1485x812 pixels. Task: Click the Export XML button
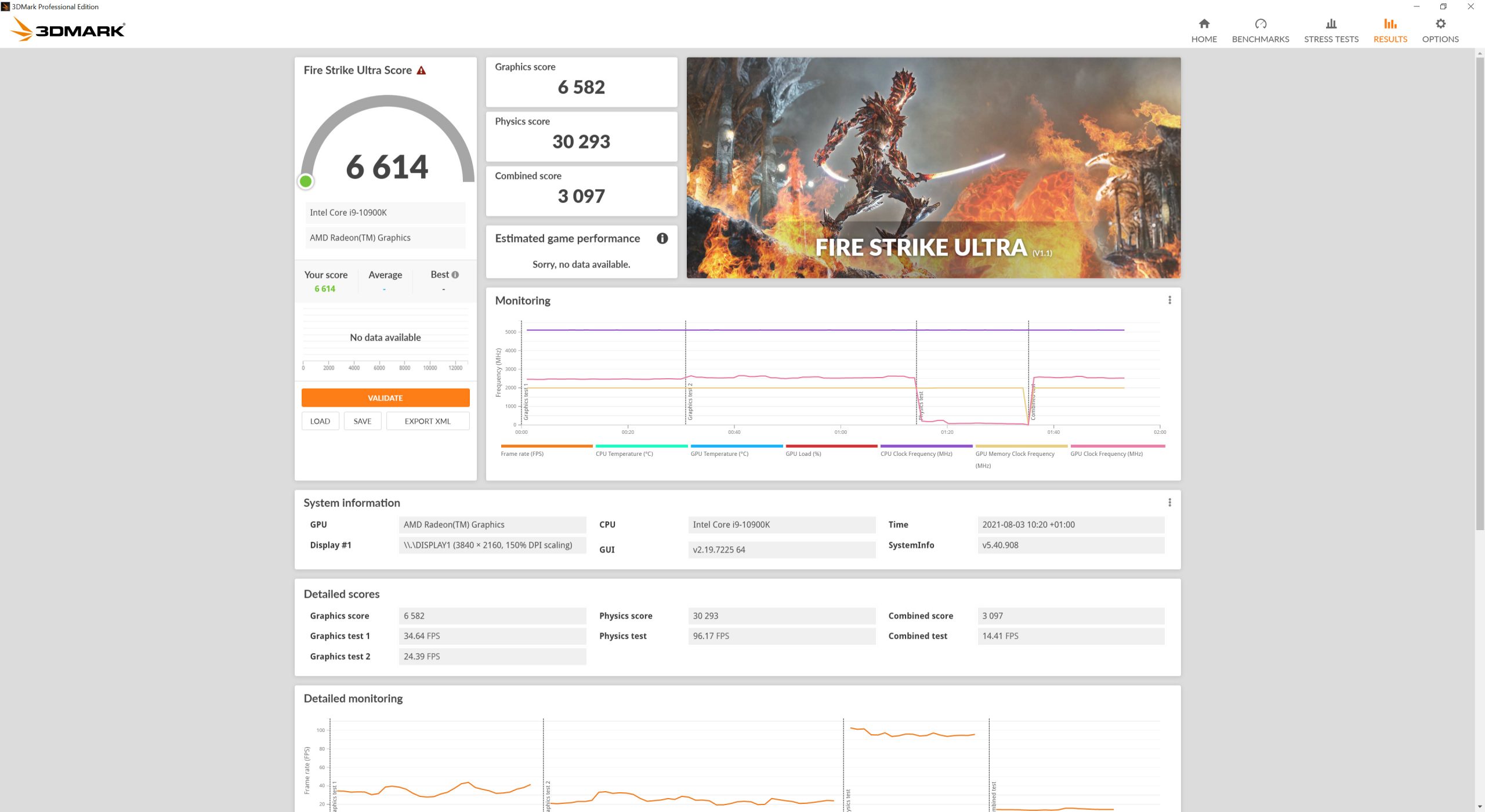[428, 421]
